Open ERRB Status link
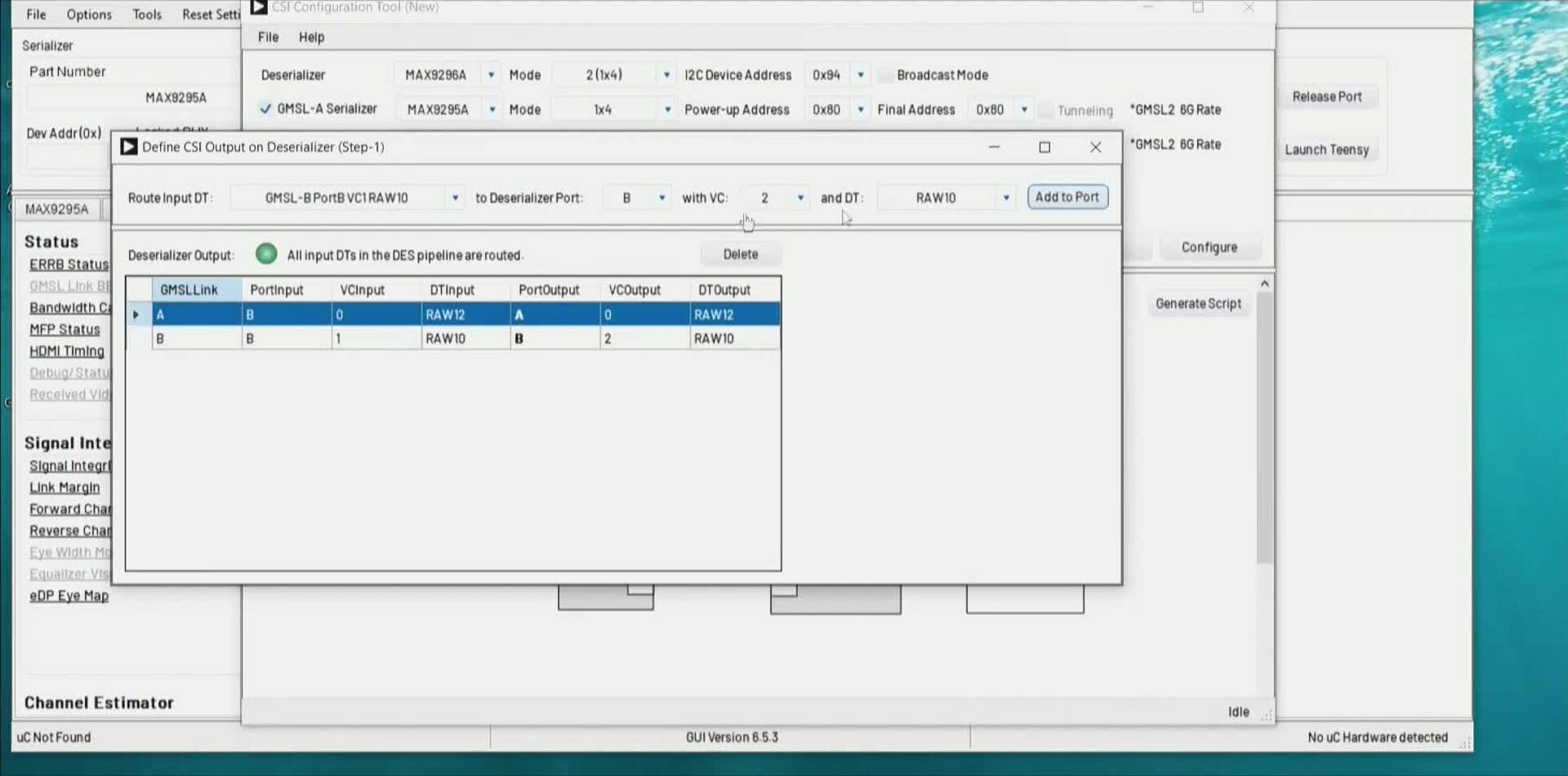The image size is (1568, 776). (69, 264)
